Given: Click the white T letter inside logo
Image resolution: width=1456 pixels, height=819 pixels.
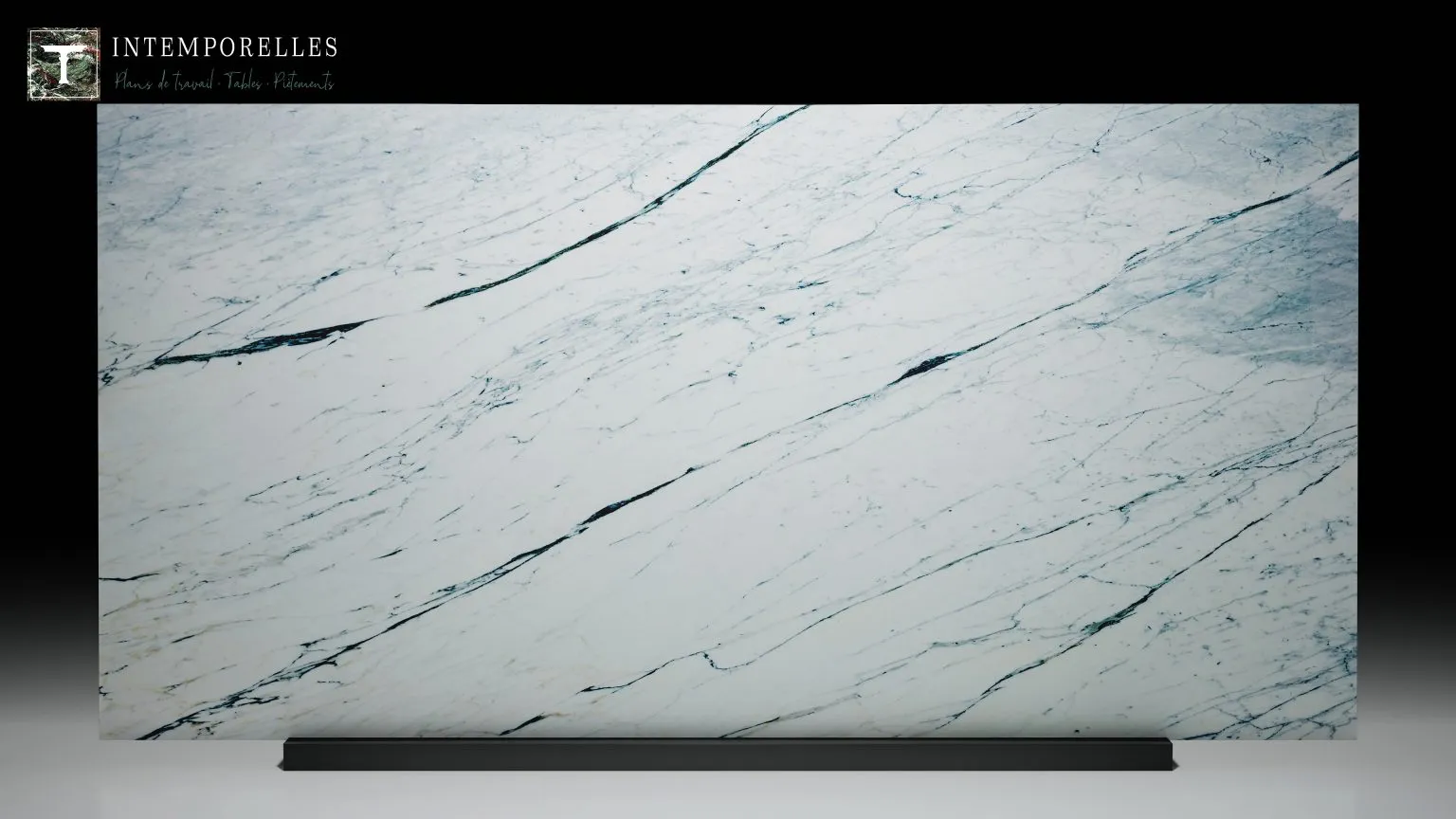Looking at the screenshot, I should coord(64,63).
